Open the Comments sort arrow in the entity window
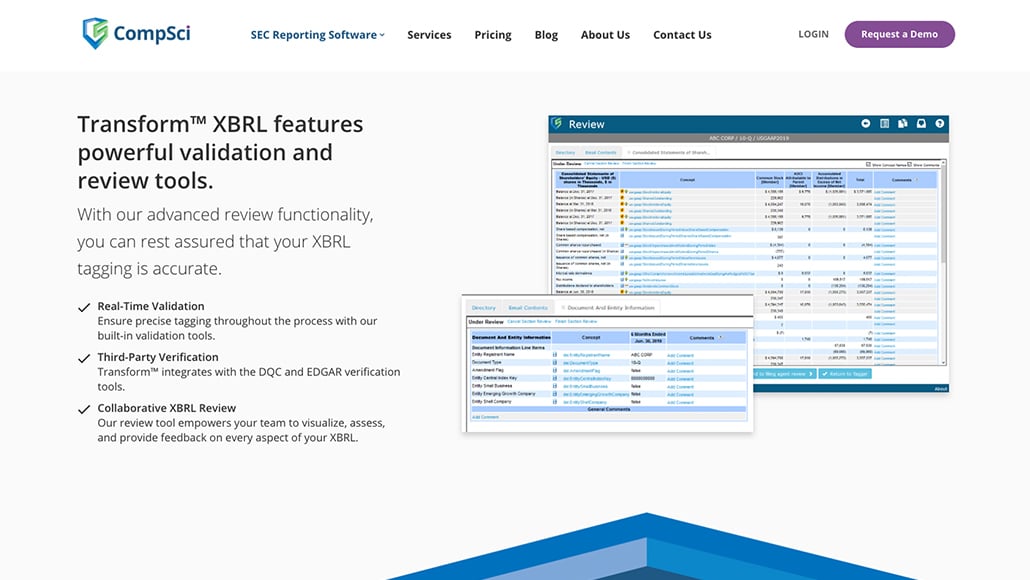This screenshot has width=1030, height=580. click(x=720, y=337)
